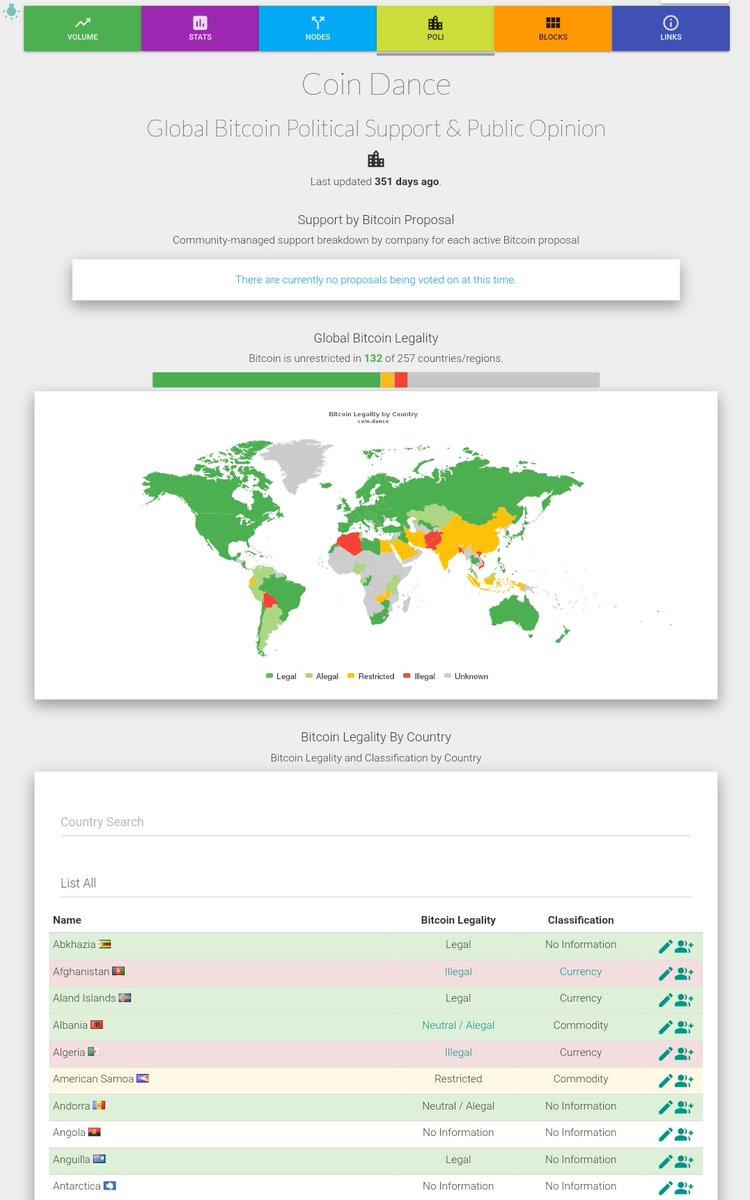Edit the Algeria entry with pencil icon

(666, 1054)
